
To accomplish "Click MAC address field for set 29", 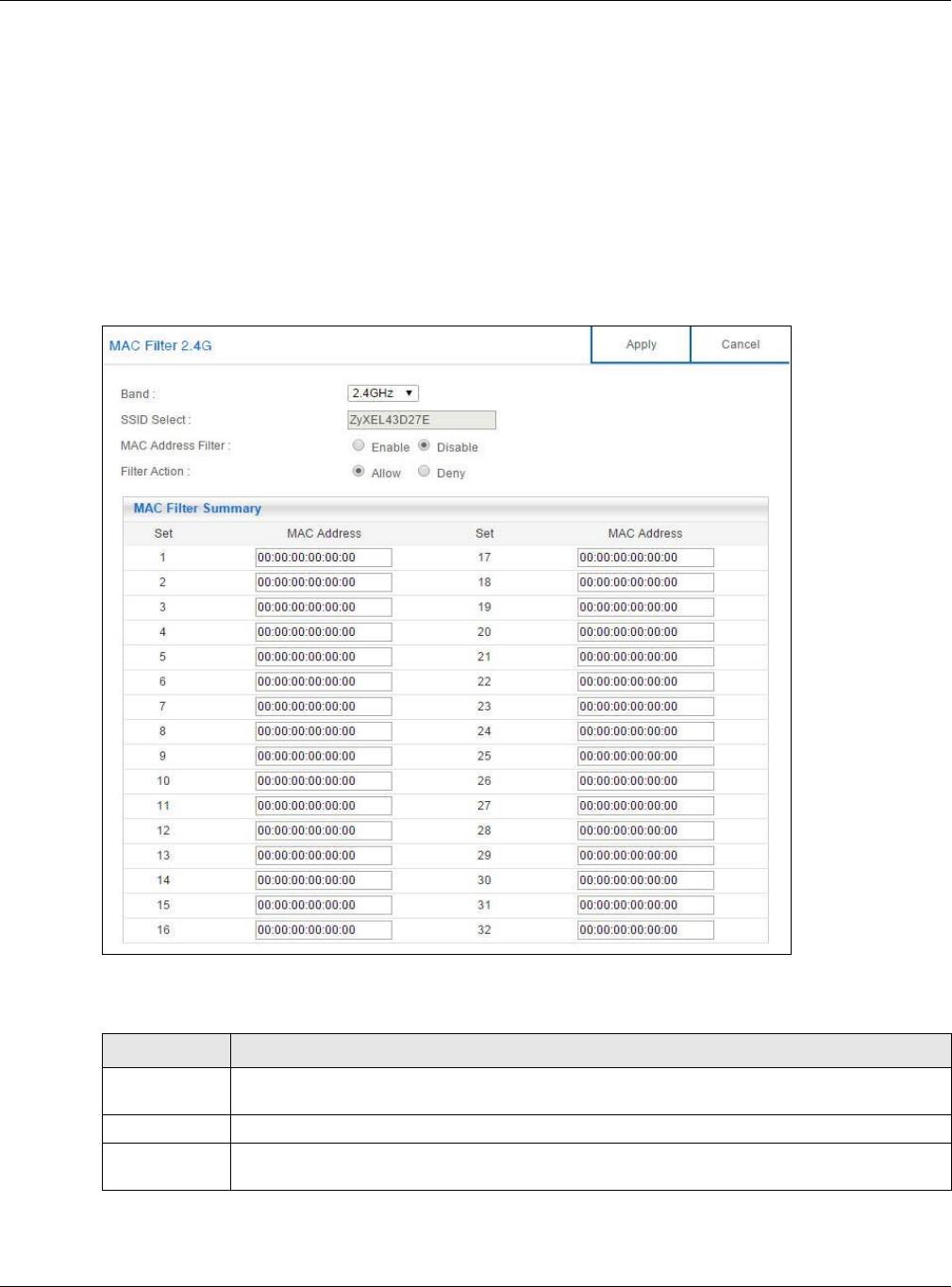I will [645, 855].
